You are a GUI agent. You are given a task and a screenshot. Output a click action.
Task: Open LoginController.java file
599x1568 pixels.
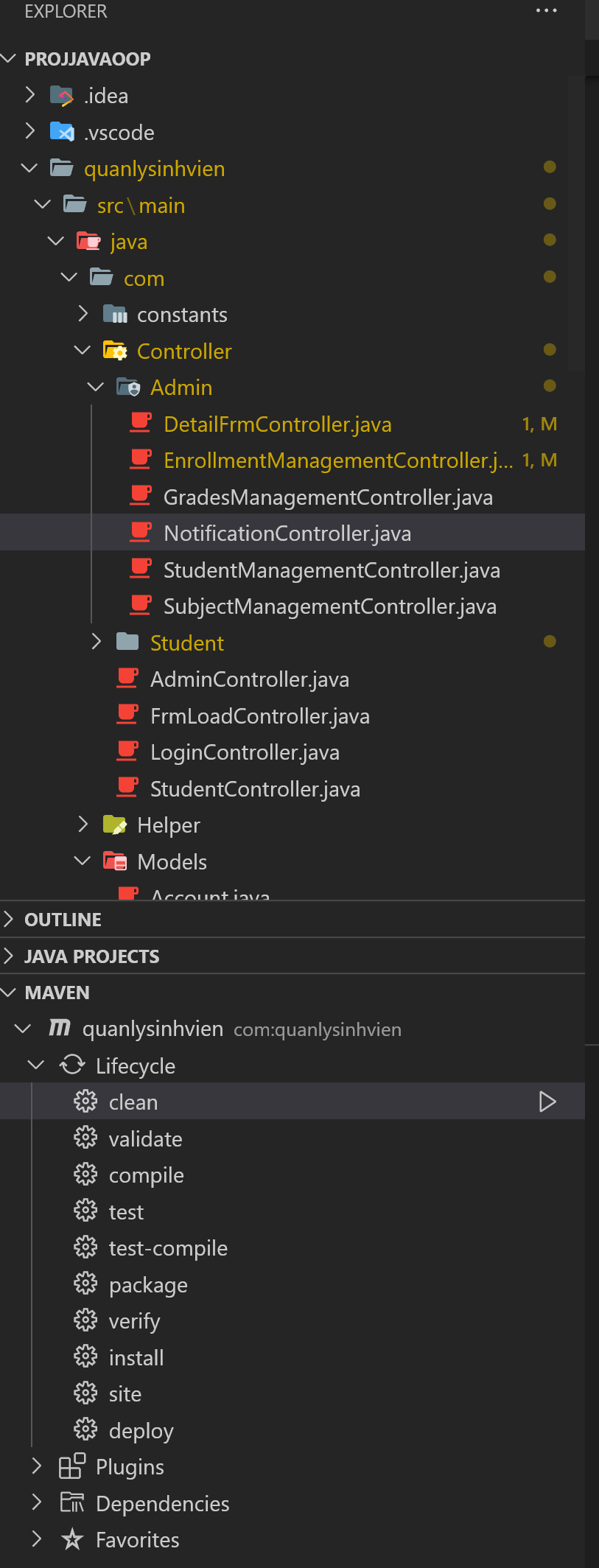coord(245,752)
